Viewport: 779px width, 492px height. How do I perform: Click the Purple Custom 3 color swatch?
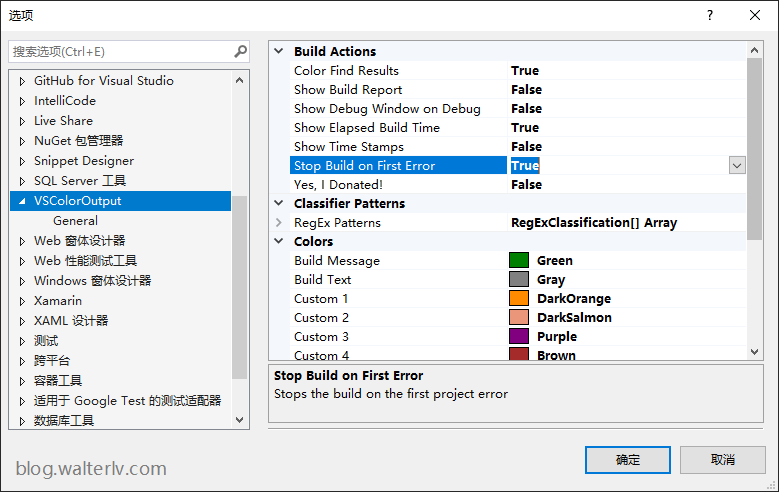tap(519, 337)
